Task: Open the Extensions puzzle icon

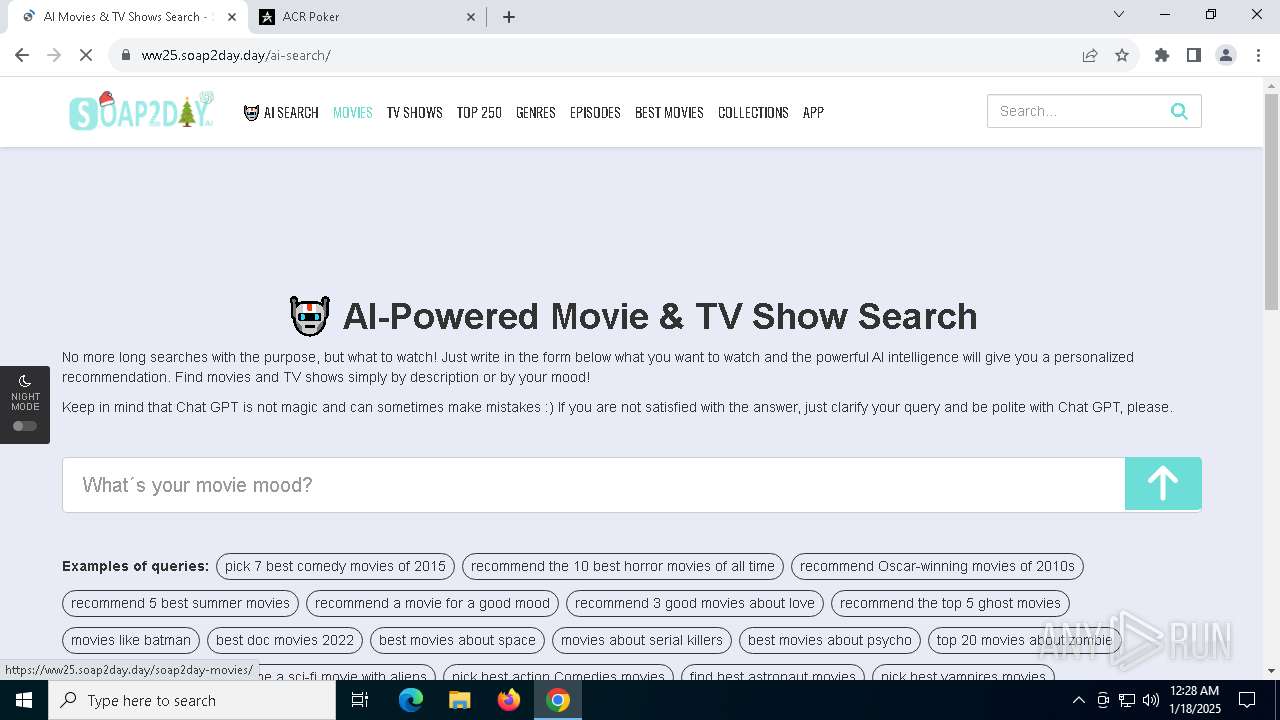Action: tap(1162, 55)
